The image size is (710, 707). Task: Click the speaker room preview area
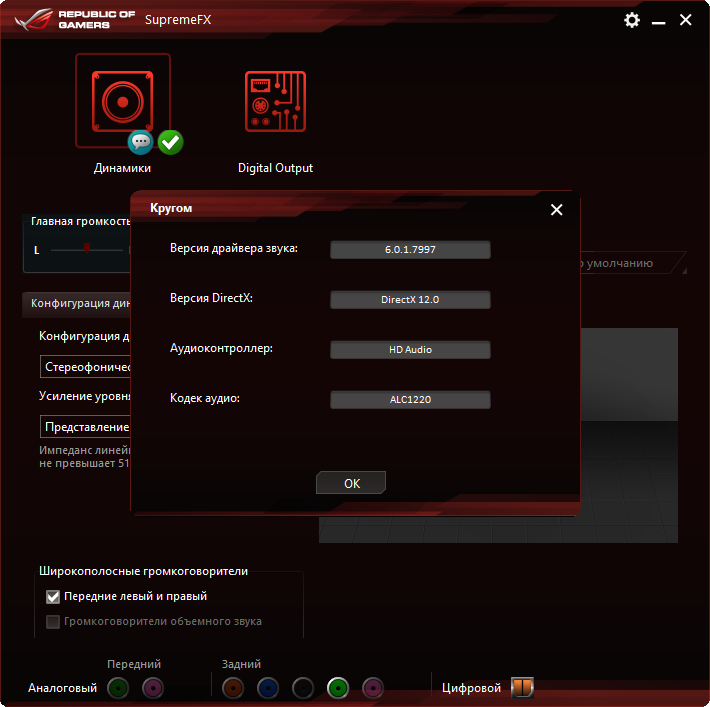pos(629,435)
